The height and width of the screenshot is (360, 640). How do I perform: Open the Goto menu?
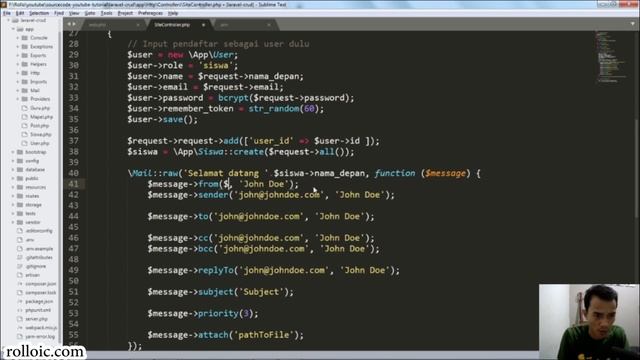point(90,13)
